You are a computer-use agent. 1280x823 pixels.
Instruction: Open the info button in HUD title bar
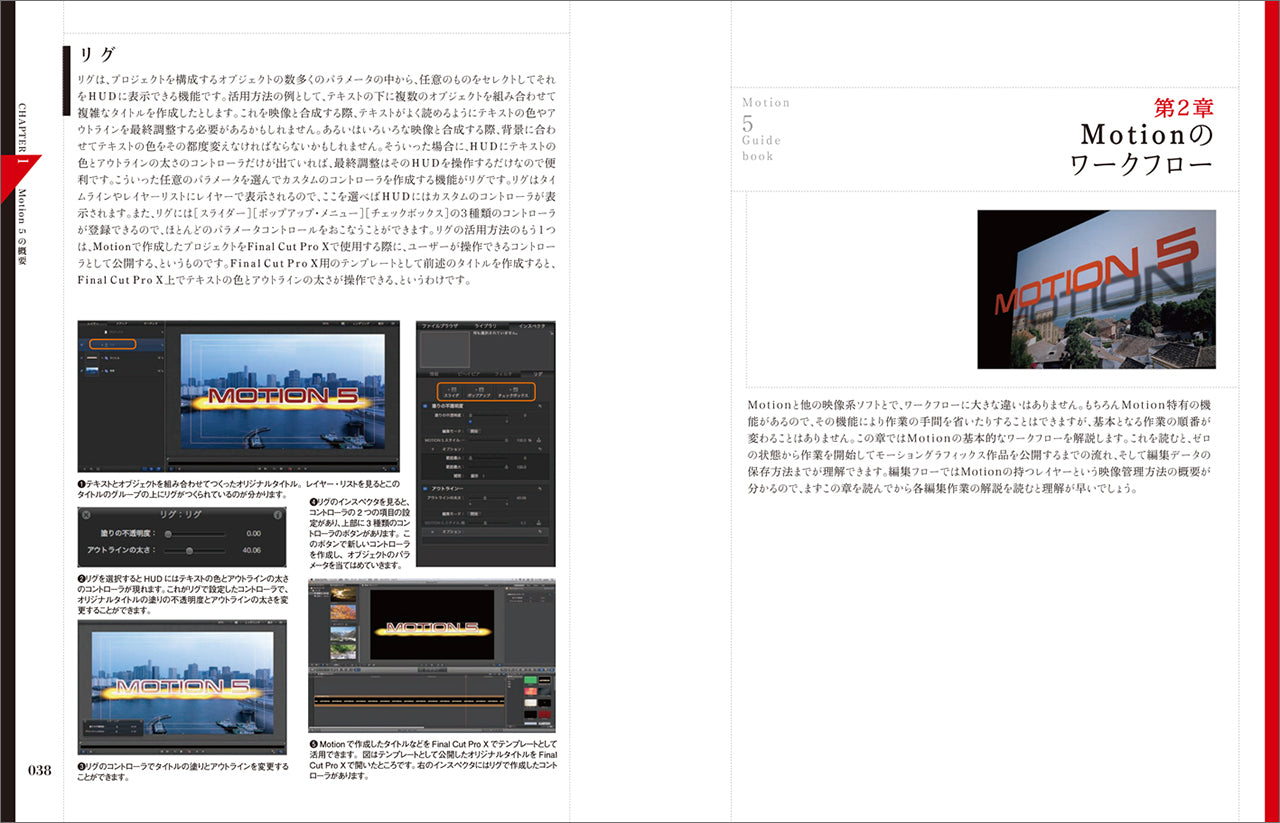[x=277, y=515]
